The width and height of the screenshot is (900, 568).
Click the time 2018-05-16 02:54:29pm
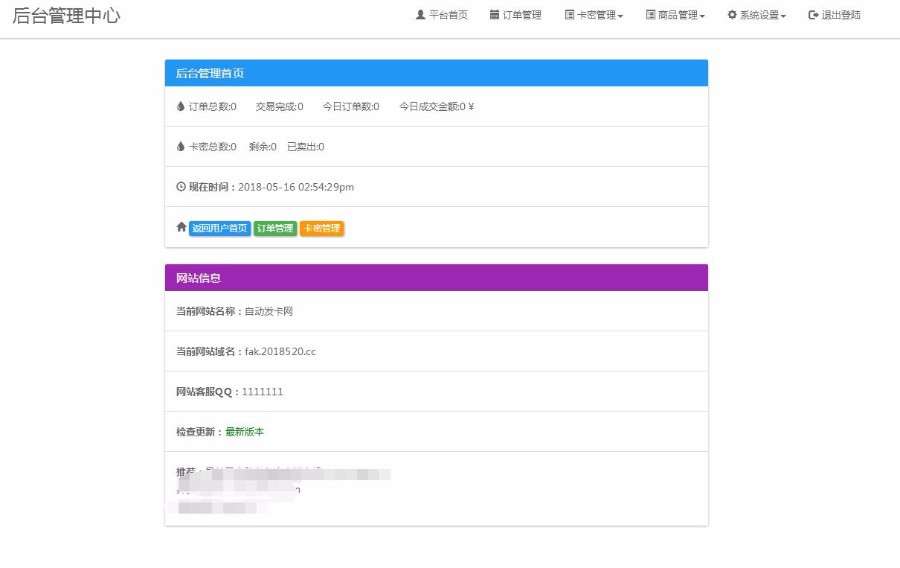296,187
